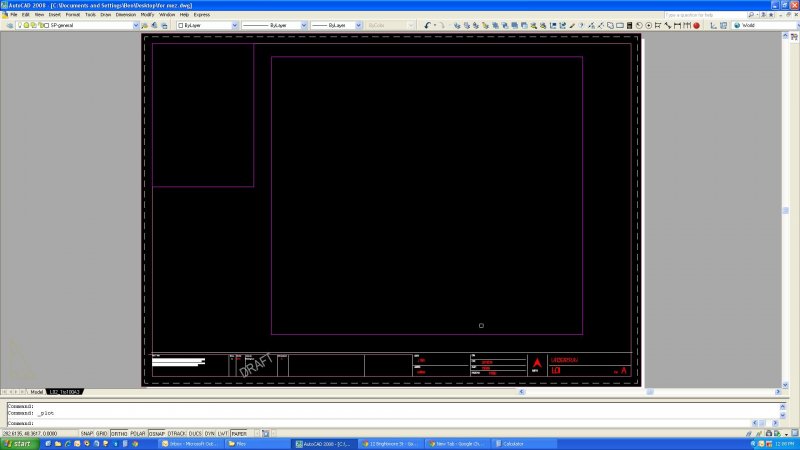Open the Draw menu

tap(106, 15)
